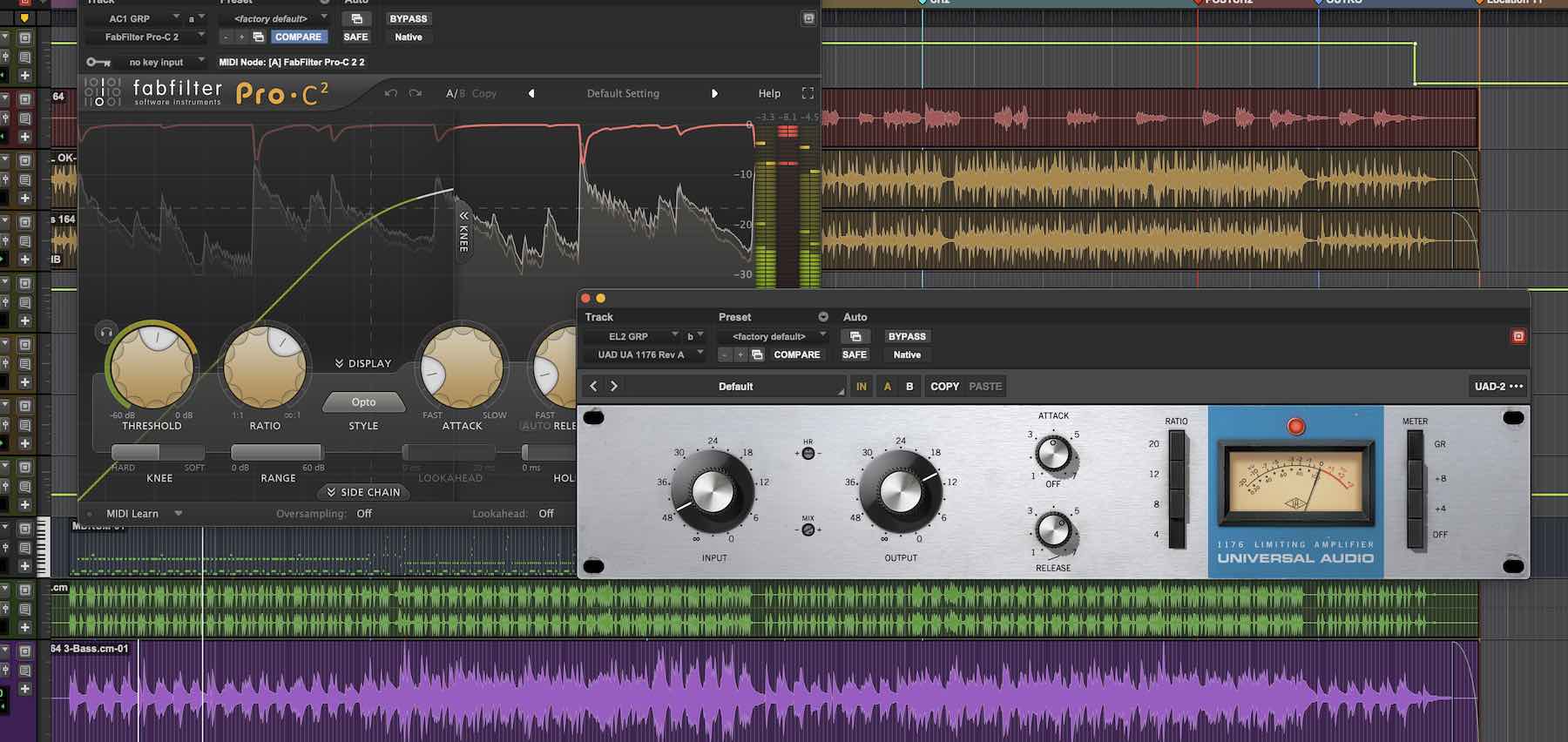1568x742 pixels.
Task: Open the UAD-2 options menu
Action: pyautogui.click(x=1498, y=386)
